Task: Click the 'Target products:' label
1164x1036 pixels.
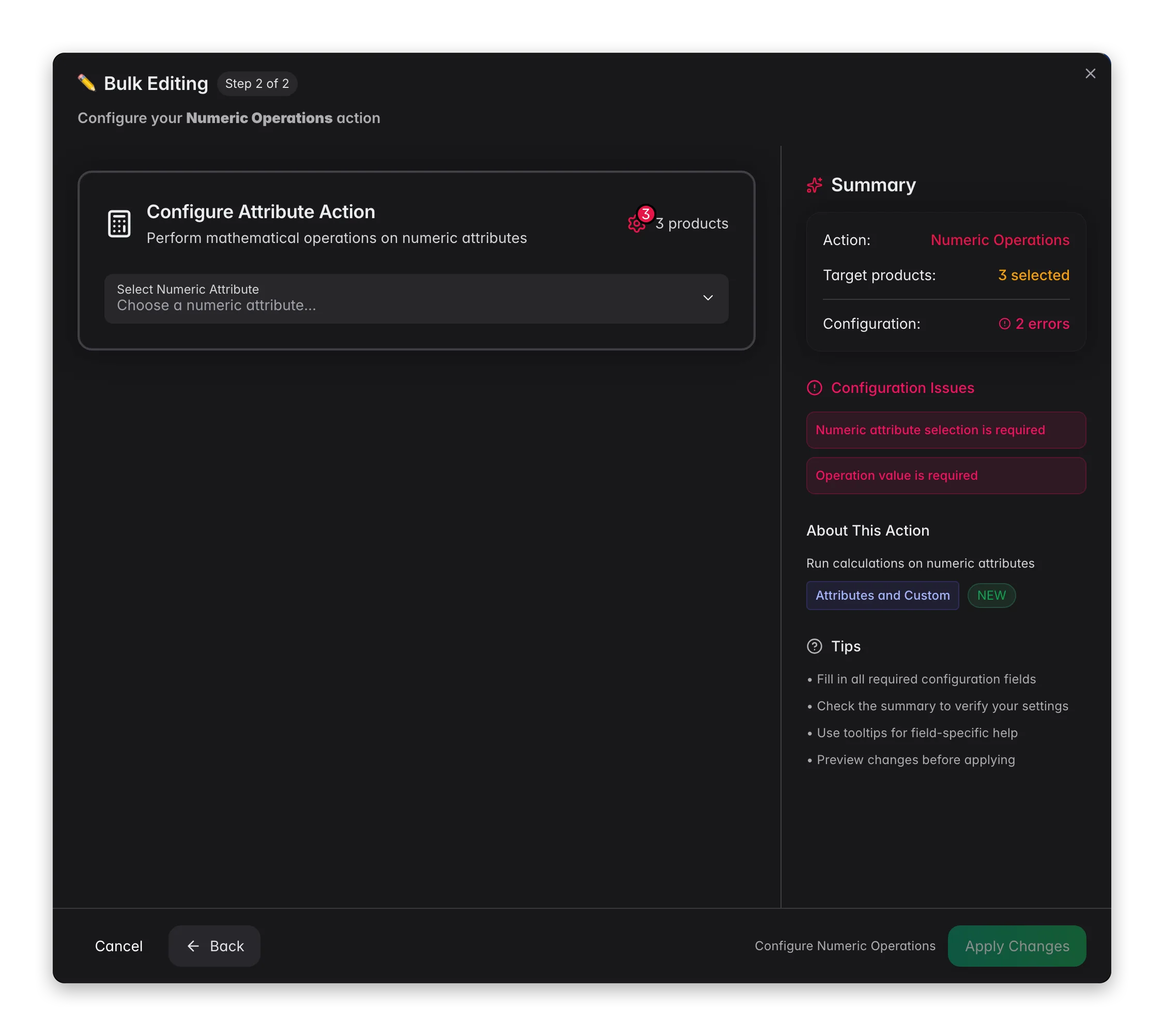Action: 879,275
